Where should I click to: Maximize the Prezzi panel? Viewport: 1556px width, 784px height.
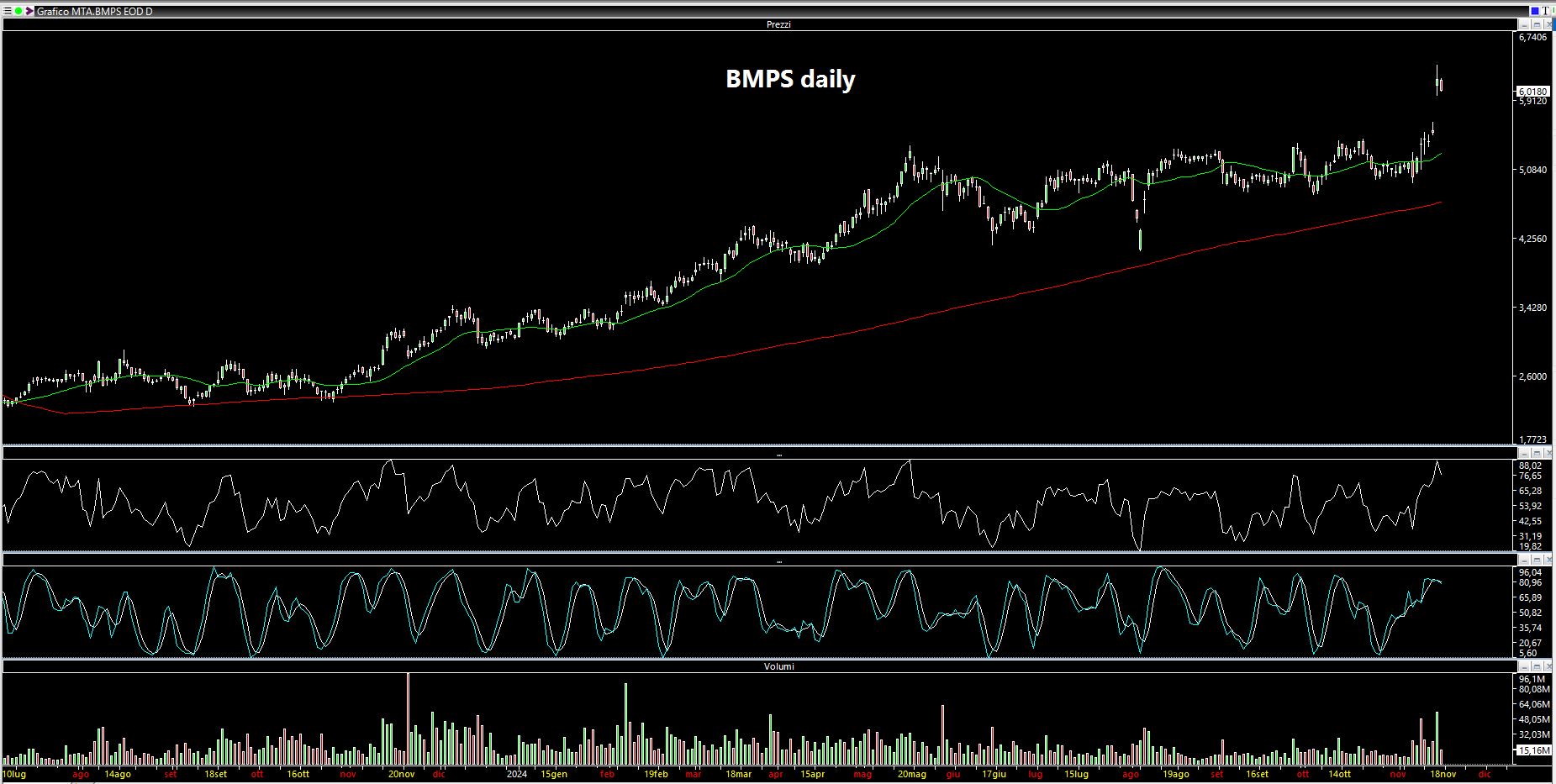(1537, 25)
